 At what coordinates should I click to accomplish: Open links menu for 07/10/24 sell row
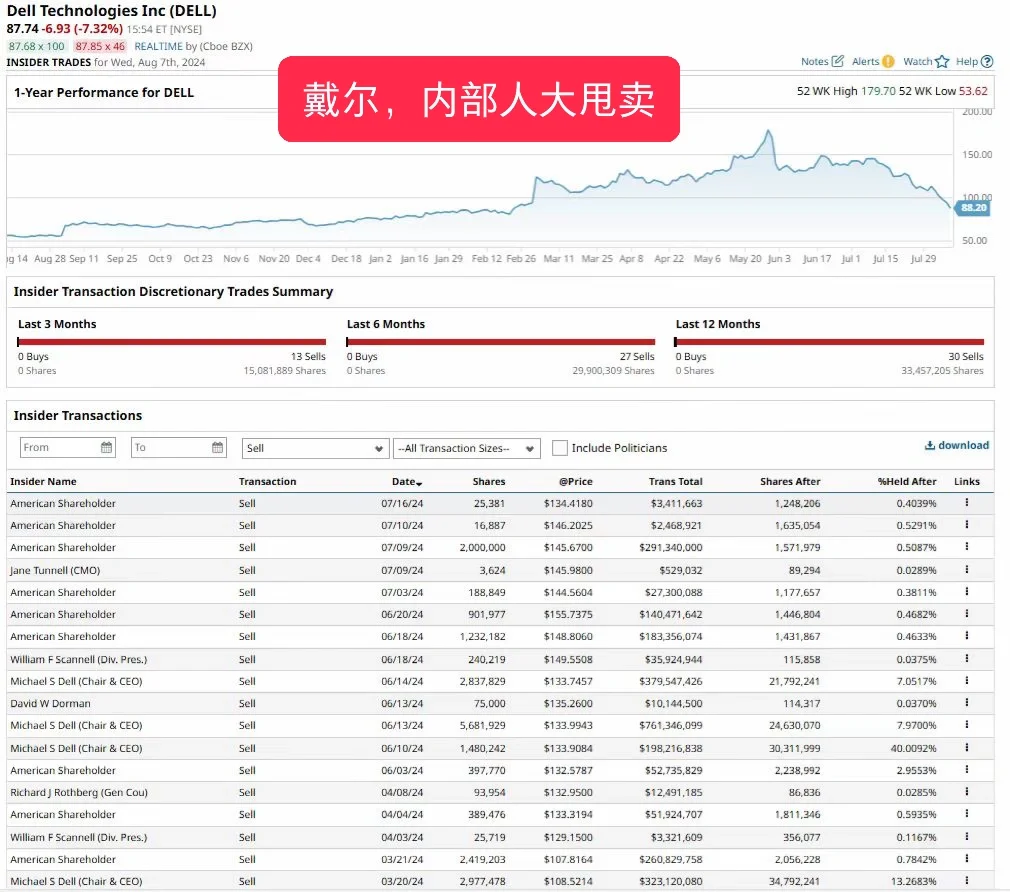click(x=967, y=525)
